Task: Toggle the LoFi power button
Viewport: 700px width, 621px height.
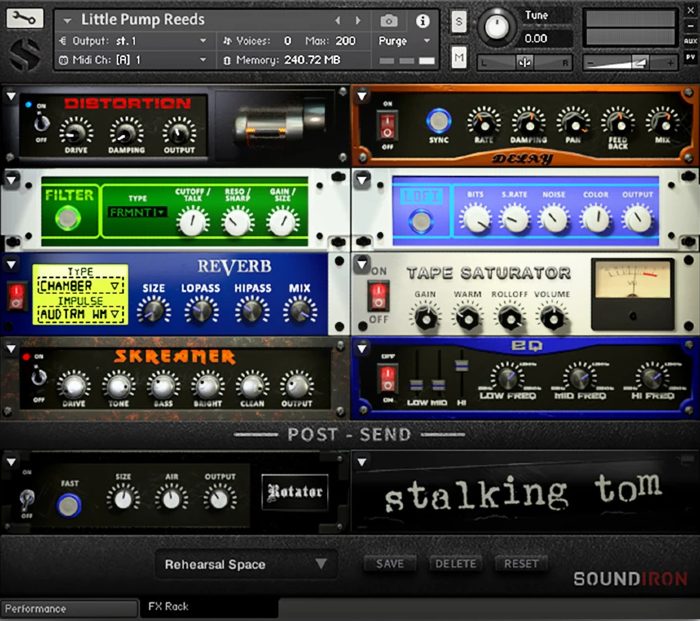Action: pos(420,221)
